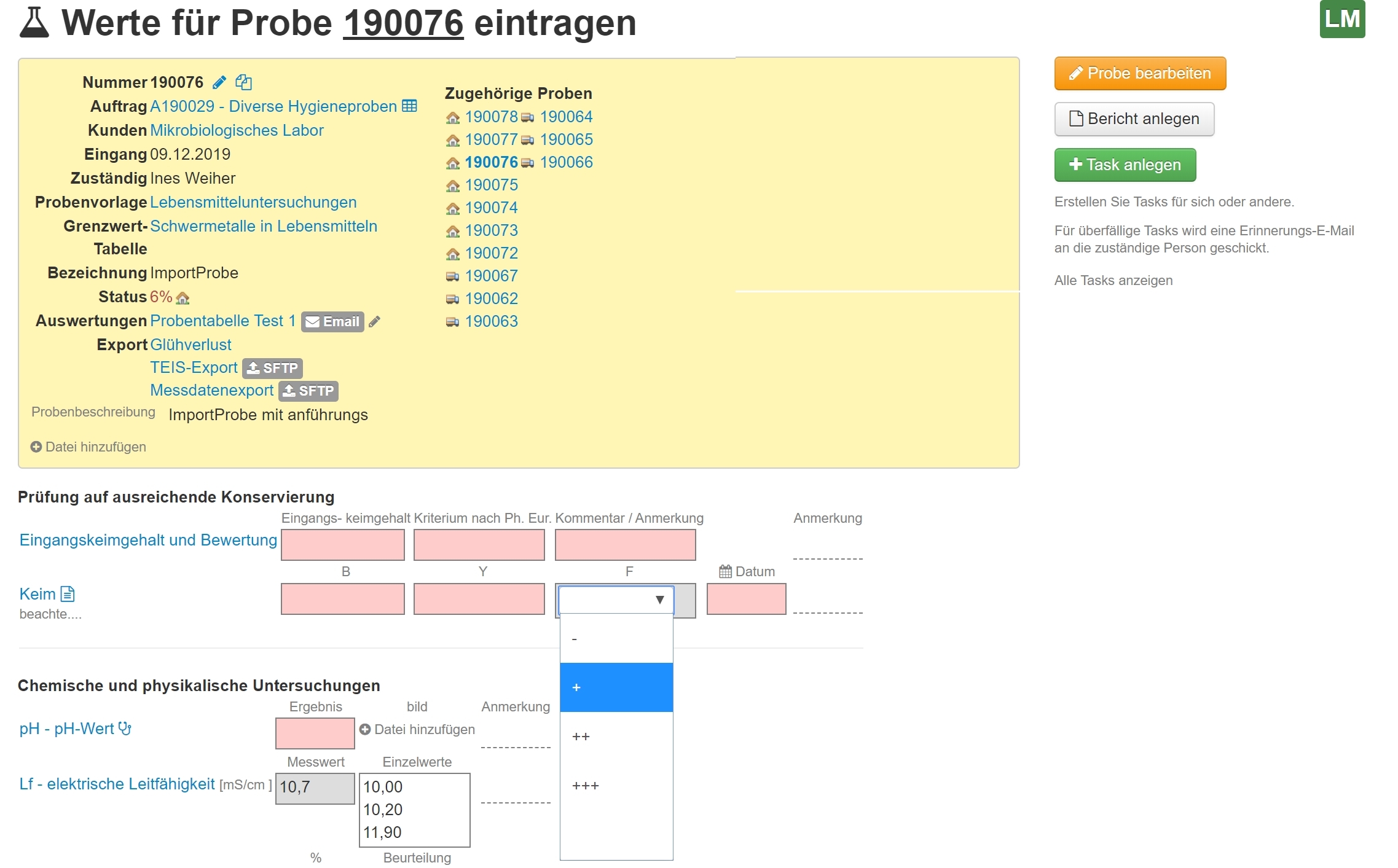Click the SFTP badge next to TEIS-Export
The width and height of the screenshot is (1398, 868).
click(272, 368)
